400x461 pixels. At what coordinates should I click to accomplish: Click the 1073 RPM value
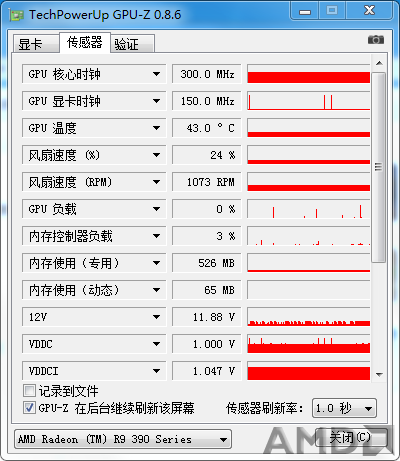tap(207, 182)
